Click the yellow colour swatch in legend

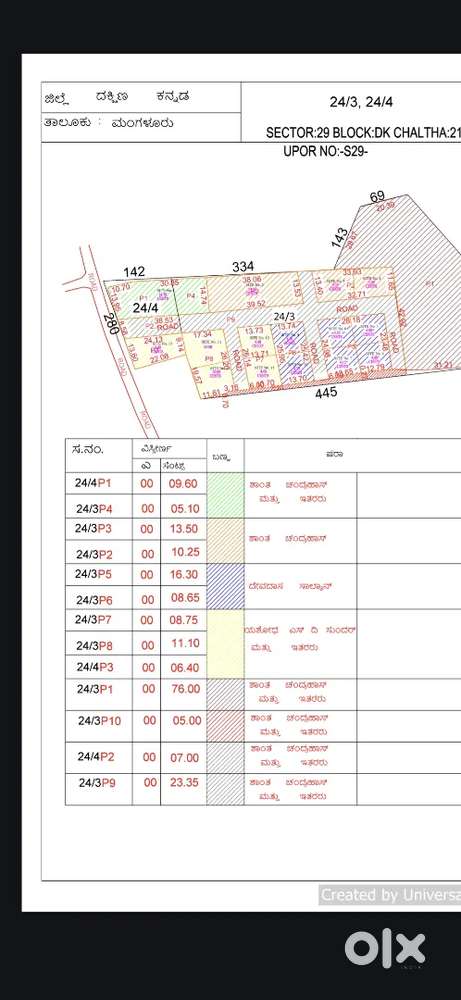225,644
